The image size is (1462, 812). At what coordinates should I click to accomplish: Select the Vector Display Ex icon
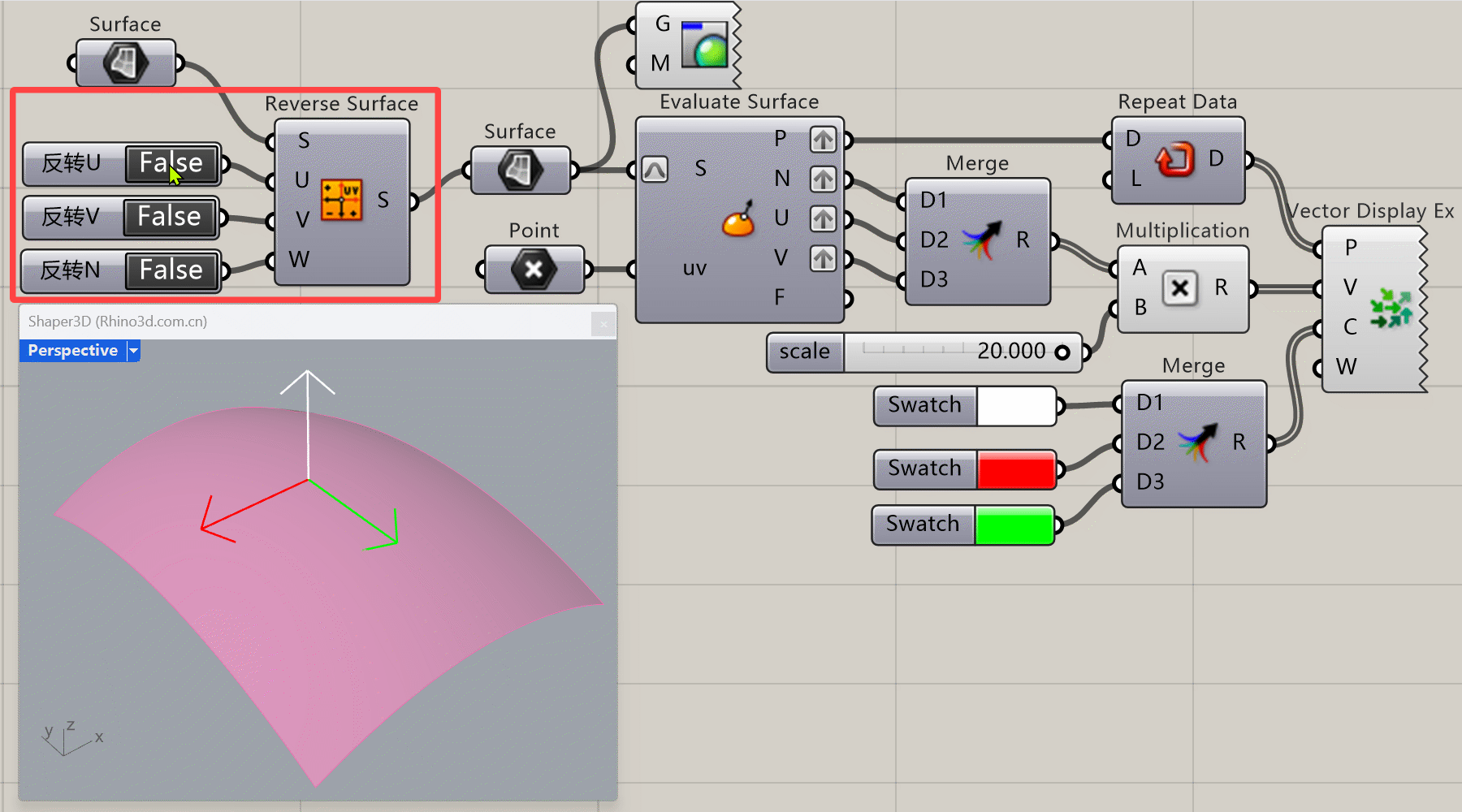click(x=1391, y=309)
